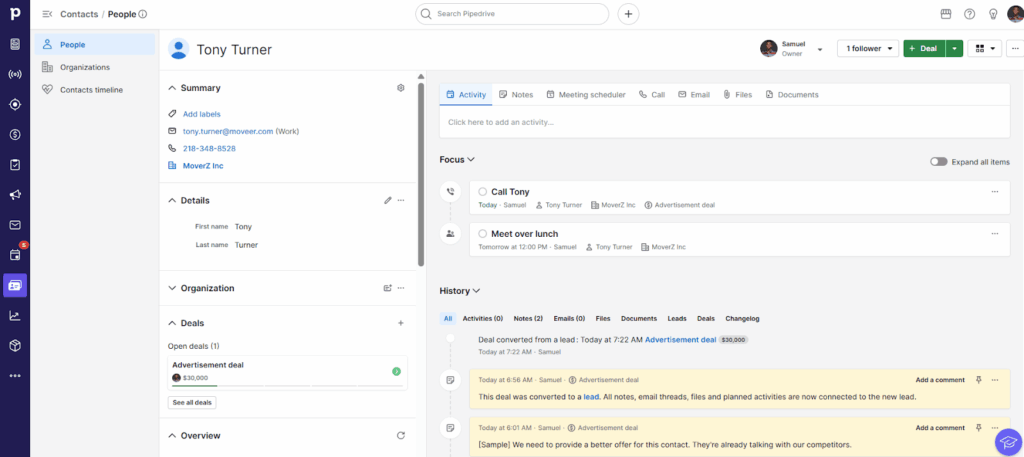1024x457 pixels.
Task: Click the pencil edit icon in Details
Action: point(388,200)
